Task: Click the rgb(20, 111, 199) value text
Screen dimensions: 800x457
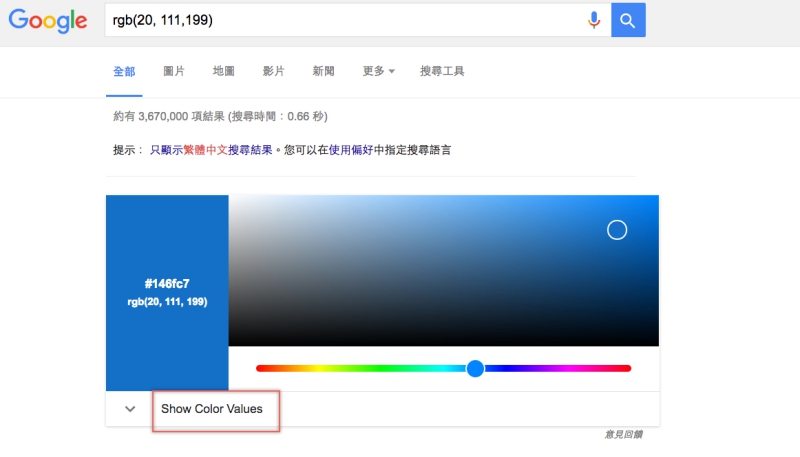Action: [x=167, y=302]
